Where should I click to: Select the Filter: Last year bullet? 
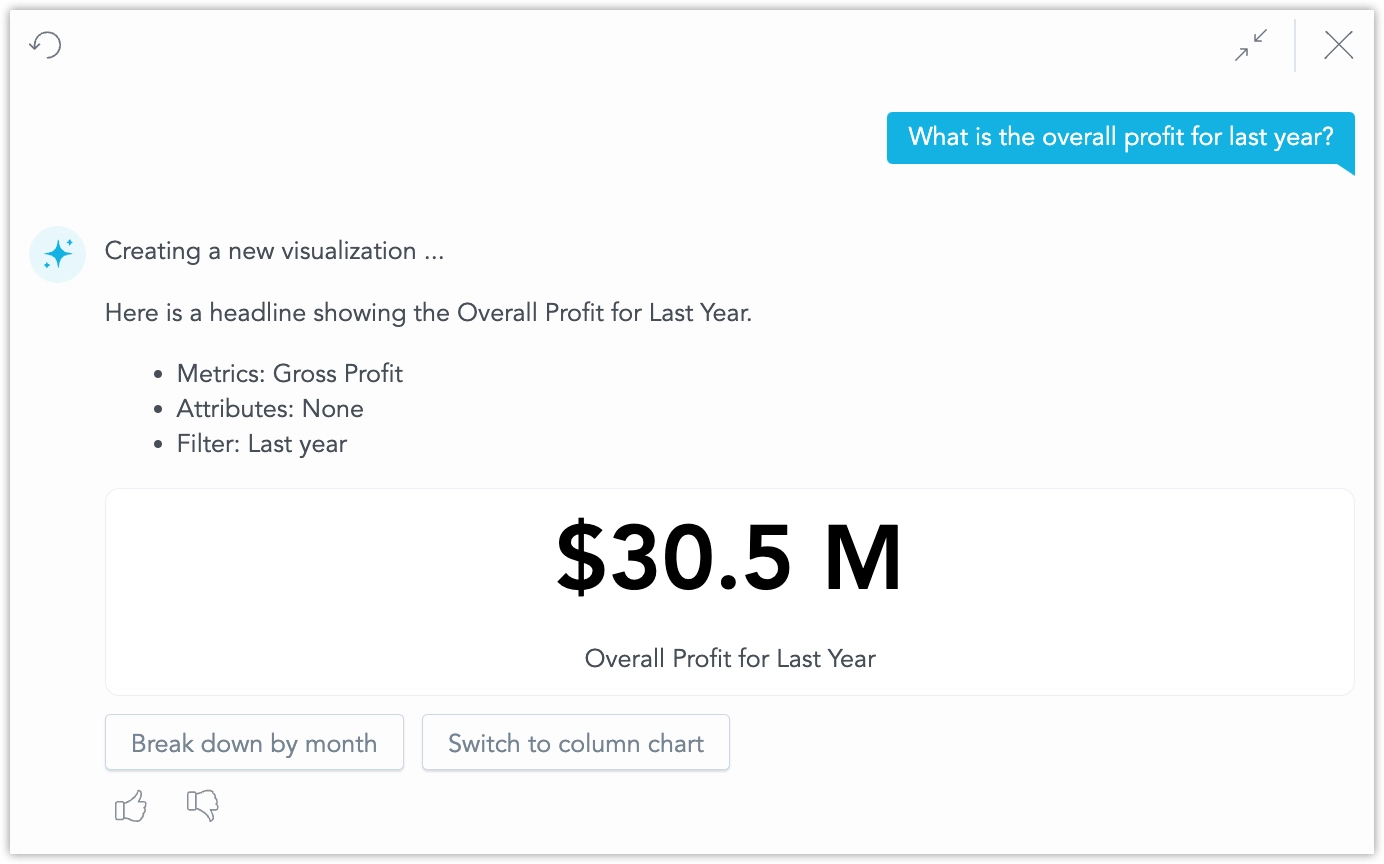click(261, 443)
